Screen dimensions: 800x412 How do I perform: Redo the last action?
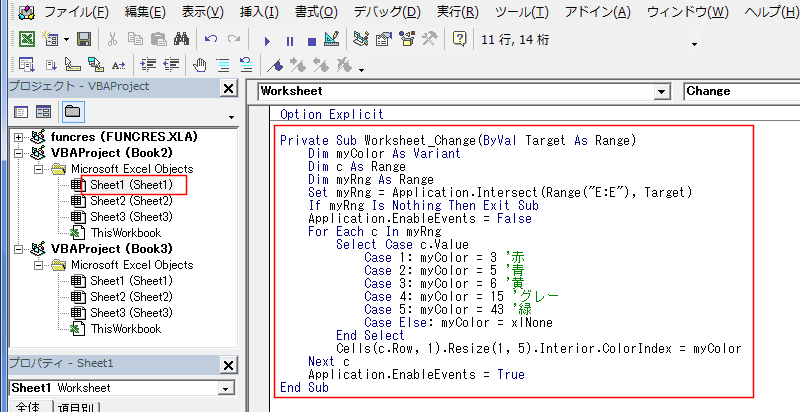click(234, 39)
